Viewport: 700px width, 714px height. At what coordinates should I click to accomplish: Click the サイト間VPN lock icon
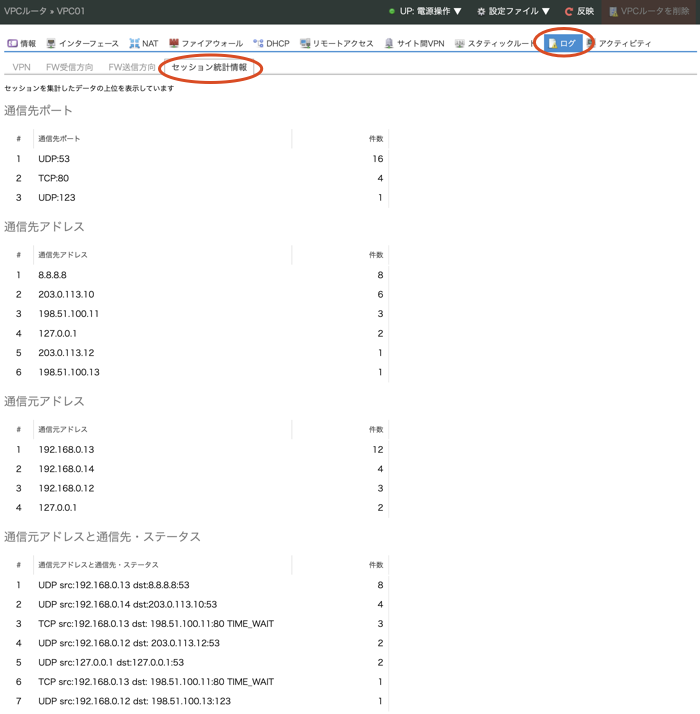pyautogui.click(x=389, y=44)
